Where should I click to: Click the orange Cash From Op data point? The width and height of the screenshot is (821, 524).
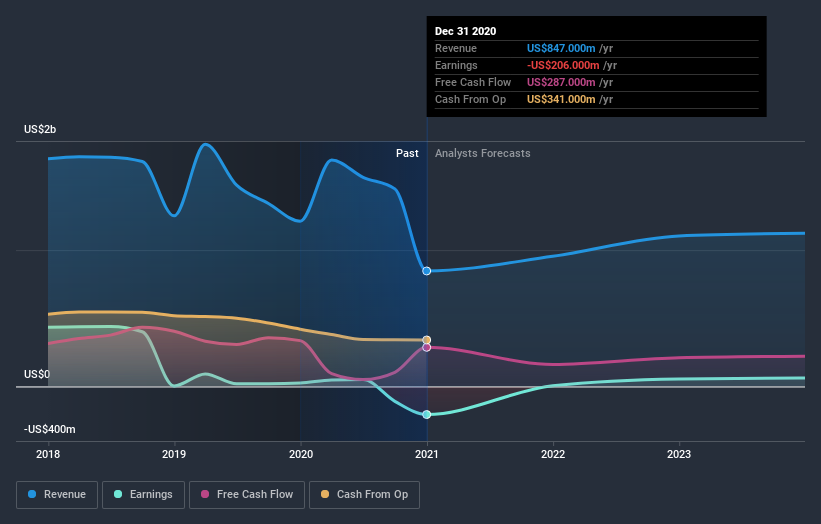pos(427,340)
